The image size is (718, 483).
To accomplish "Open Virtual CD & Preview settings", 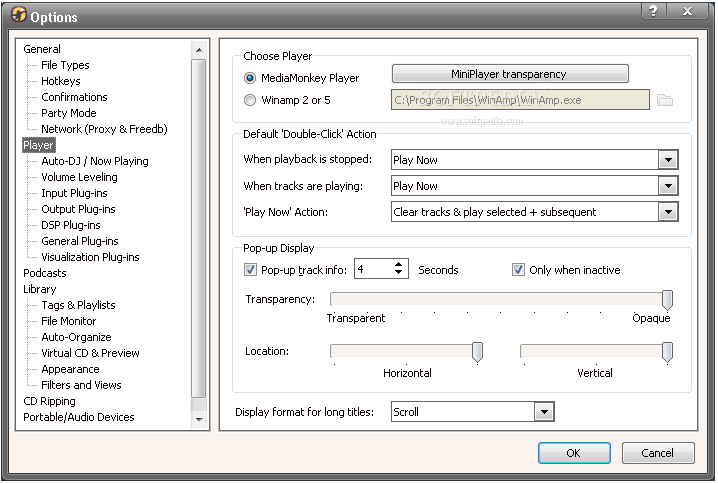I will tap(90, 353).
